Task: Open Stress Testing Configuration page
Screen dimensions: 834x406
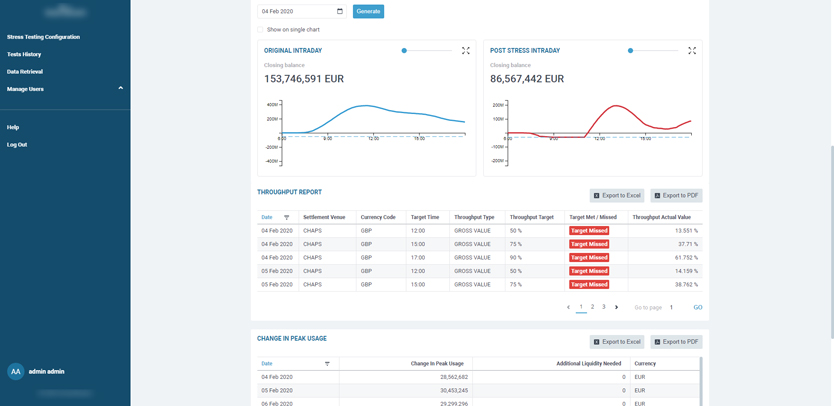Action: point(43,37)
